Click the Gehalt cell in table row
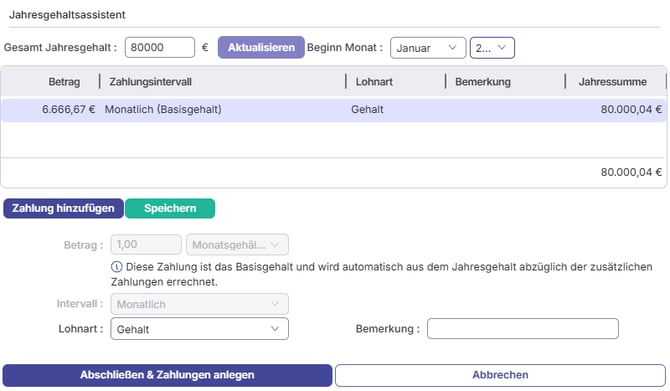 pos(367,109)
